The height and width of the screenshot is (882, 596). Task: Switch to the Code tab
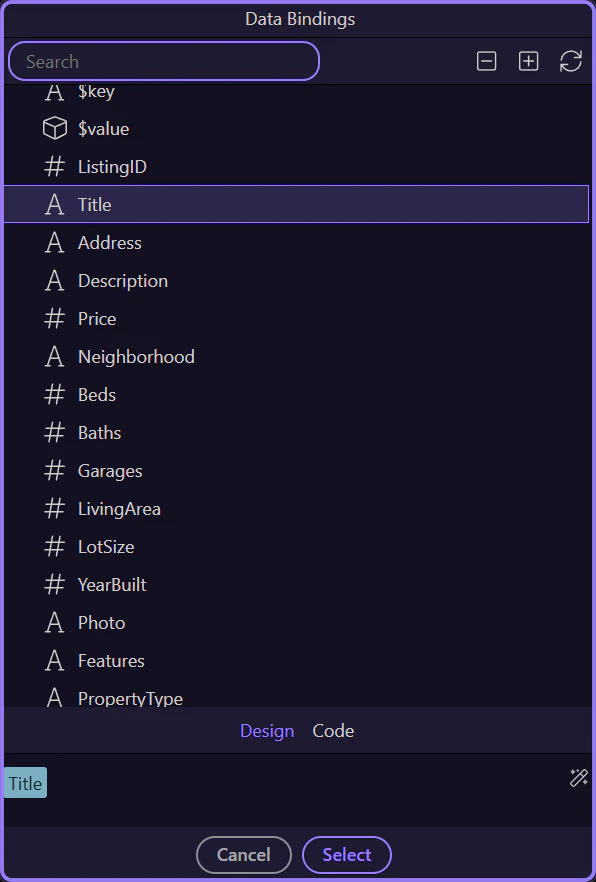click(333, 731)
